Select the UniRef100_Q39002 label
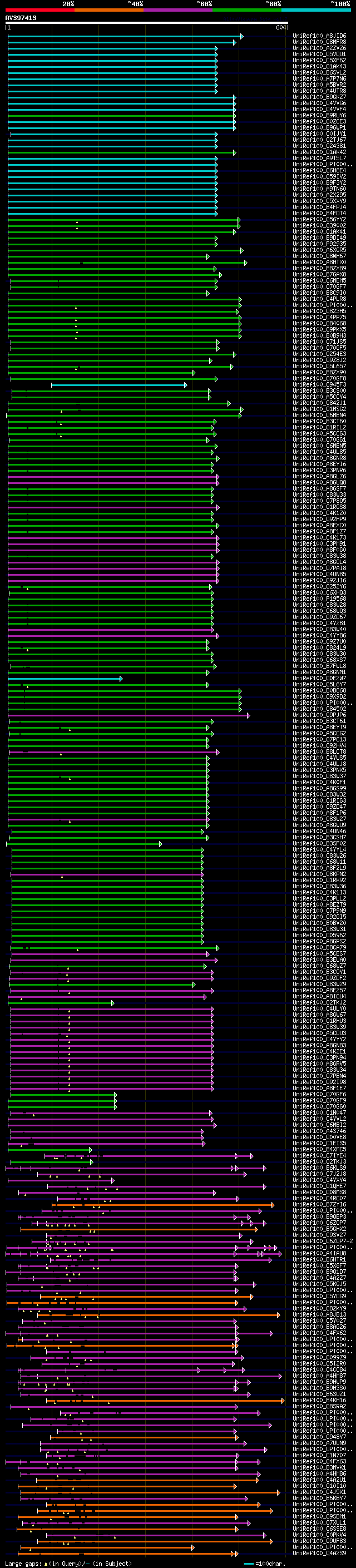Screen dimensions: 356x1568 (x=319, y=225)
